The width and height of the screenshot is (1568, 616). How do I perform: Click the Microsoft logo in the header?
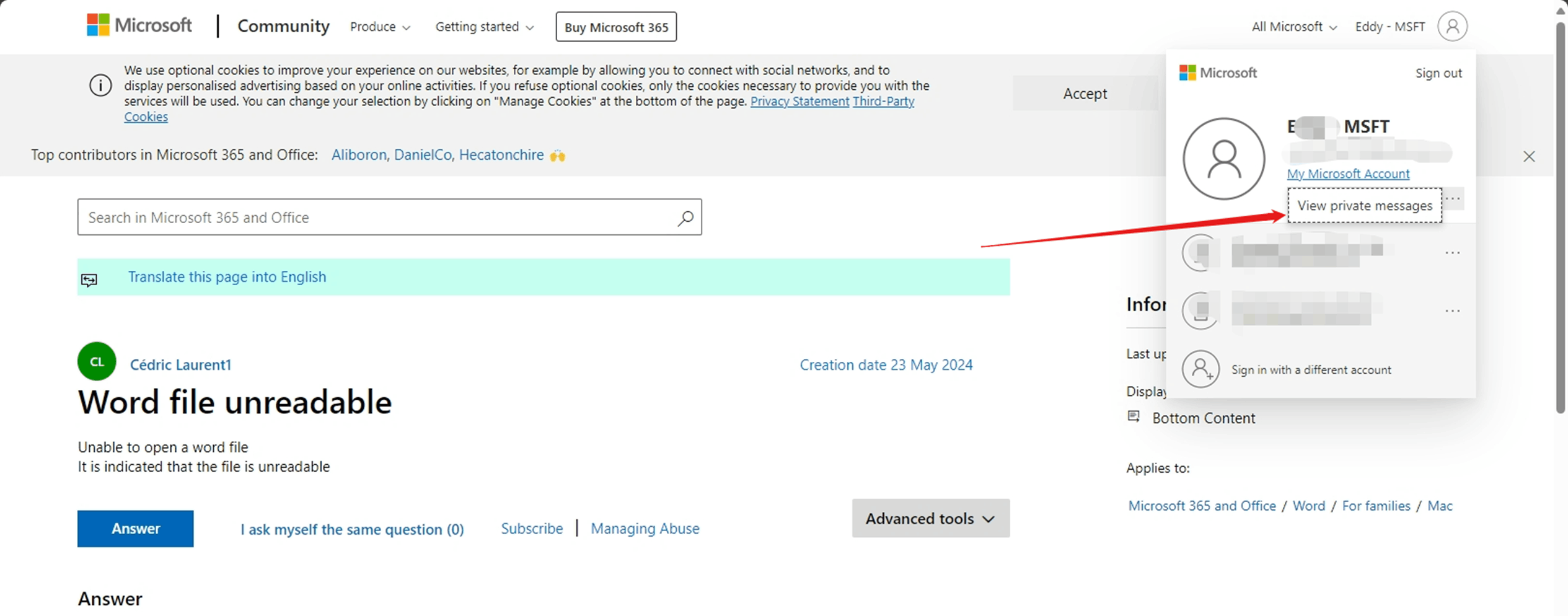139,25
